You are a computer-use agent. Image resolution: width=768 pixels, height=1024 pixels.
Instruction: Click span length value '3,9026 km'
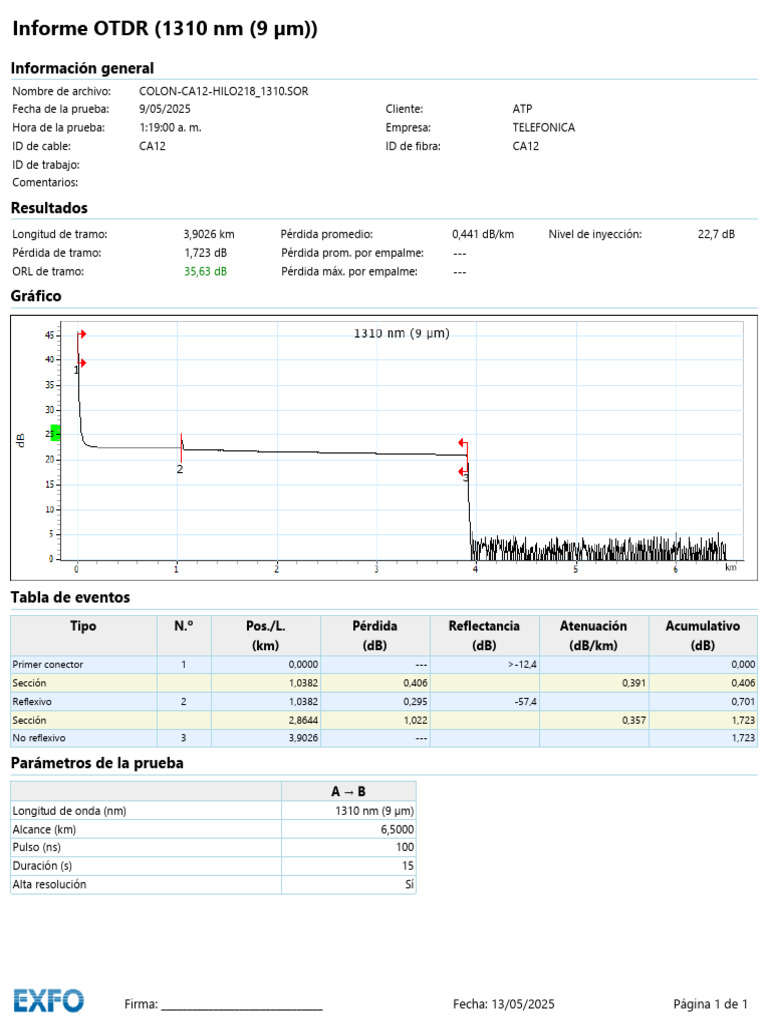[x=208, y=234]
